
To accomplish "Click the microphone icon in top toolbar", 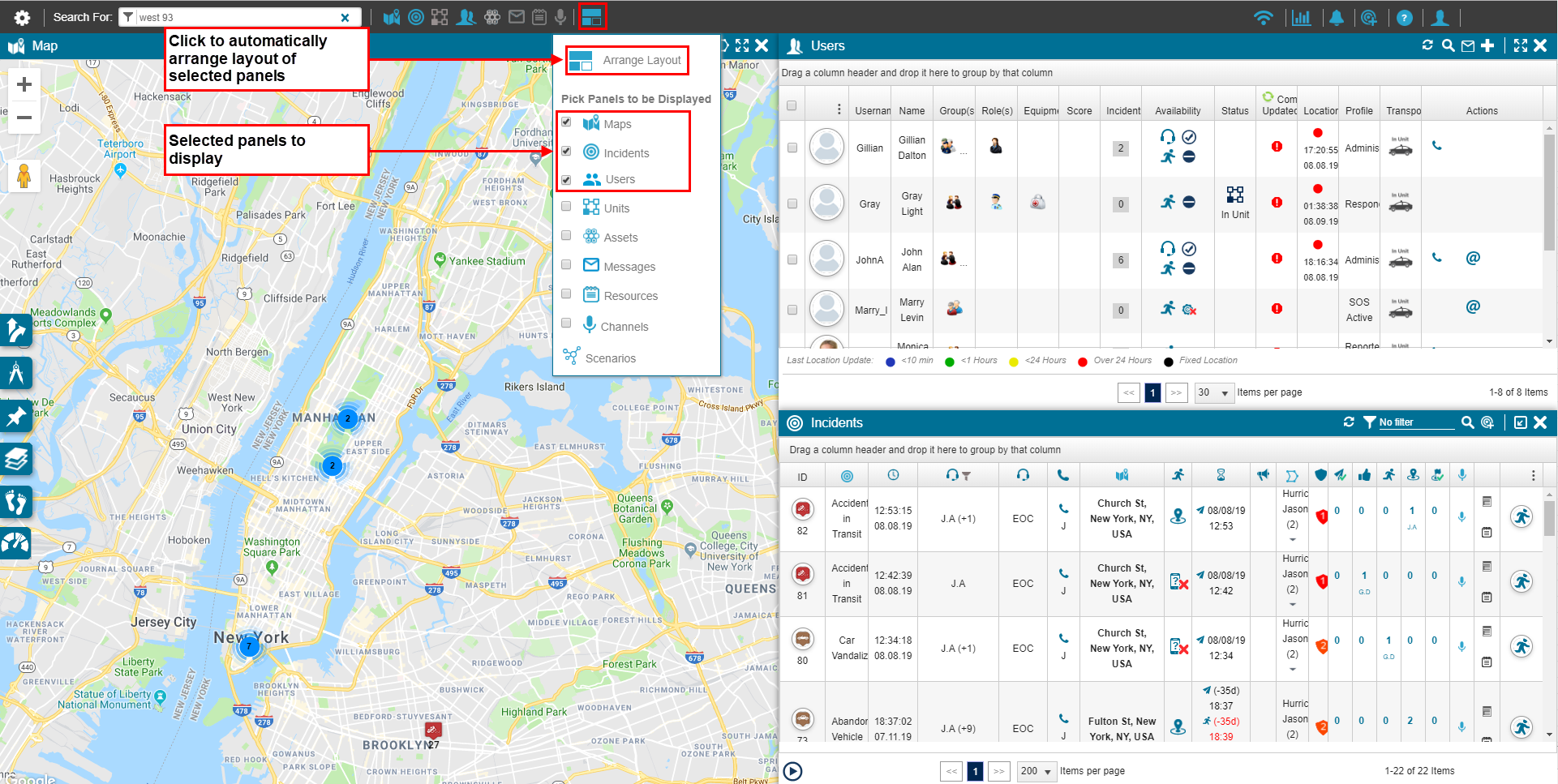I will pyautogui.click(x=560, y=17).
